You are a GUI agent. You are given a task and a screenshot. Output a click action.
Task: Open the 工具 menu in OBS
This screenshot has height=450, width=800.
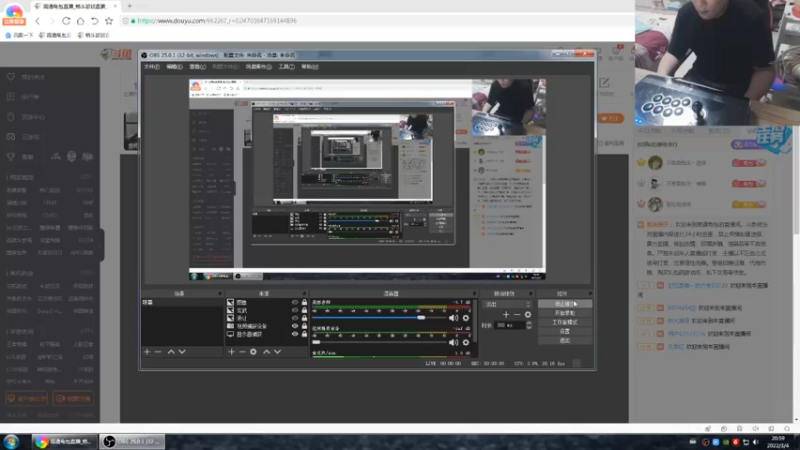click(x=286, y=67)
